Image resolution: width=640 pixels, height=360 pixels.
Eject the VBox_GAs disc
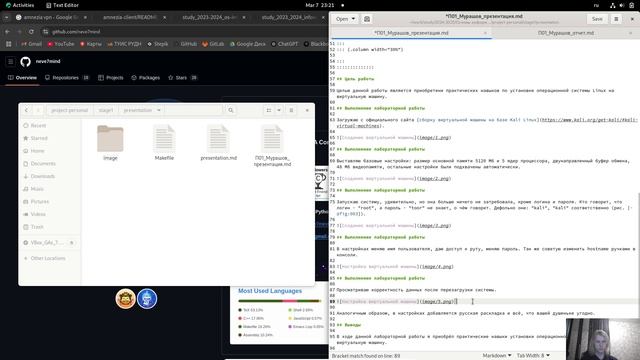coord(71,243)
